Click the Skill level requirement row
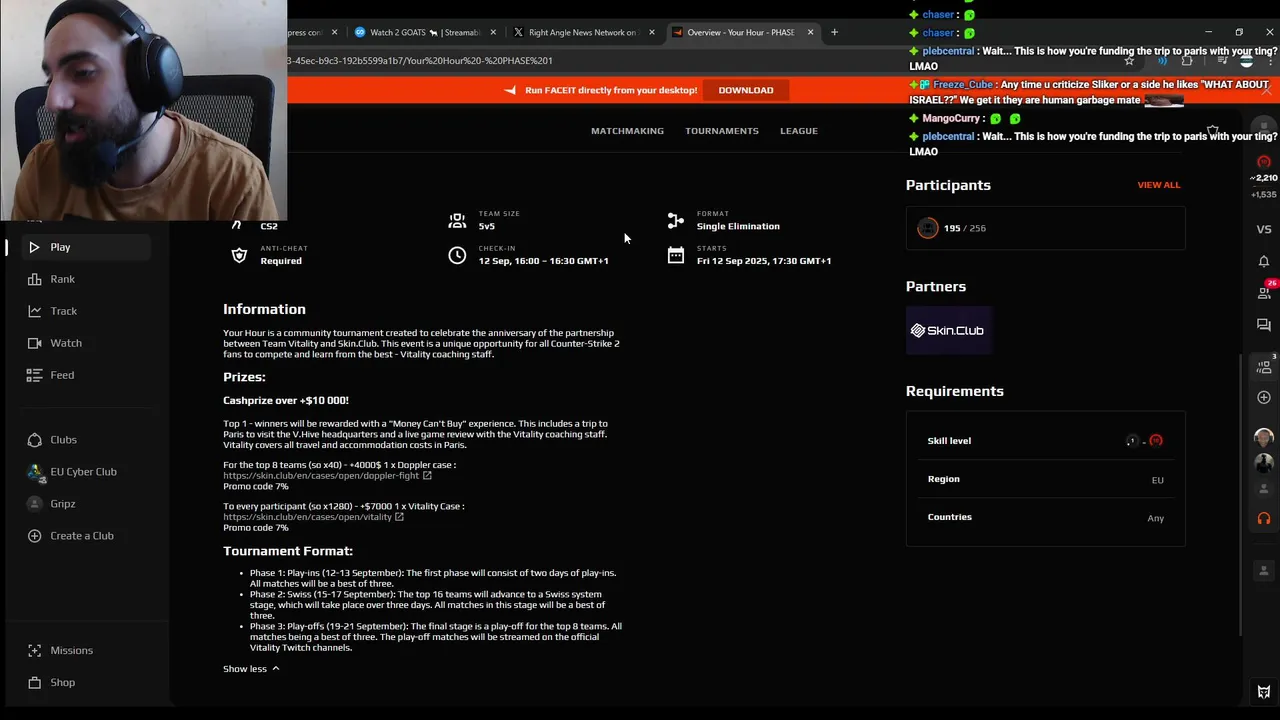Image resolution: width=1280 pixels, height=720 pixels. click(1045, 441)
